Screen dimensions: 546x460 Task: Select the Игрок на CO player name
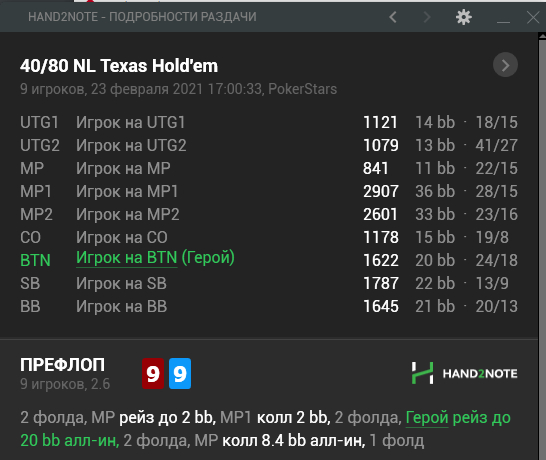tap(122, 237)
